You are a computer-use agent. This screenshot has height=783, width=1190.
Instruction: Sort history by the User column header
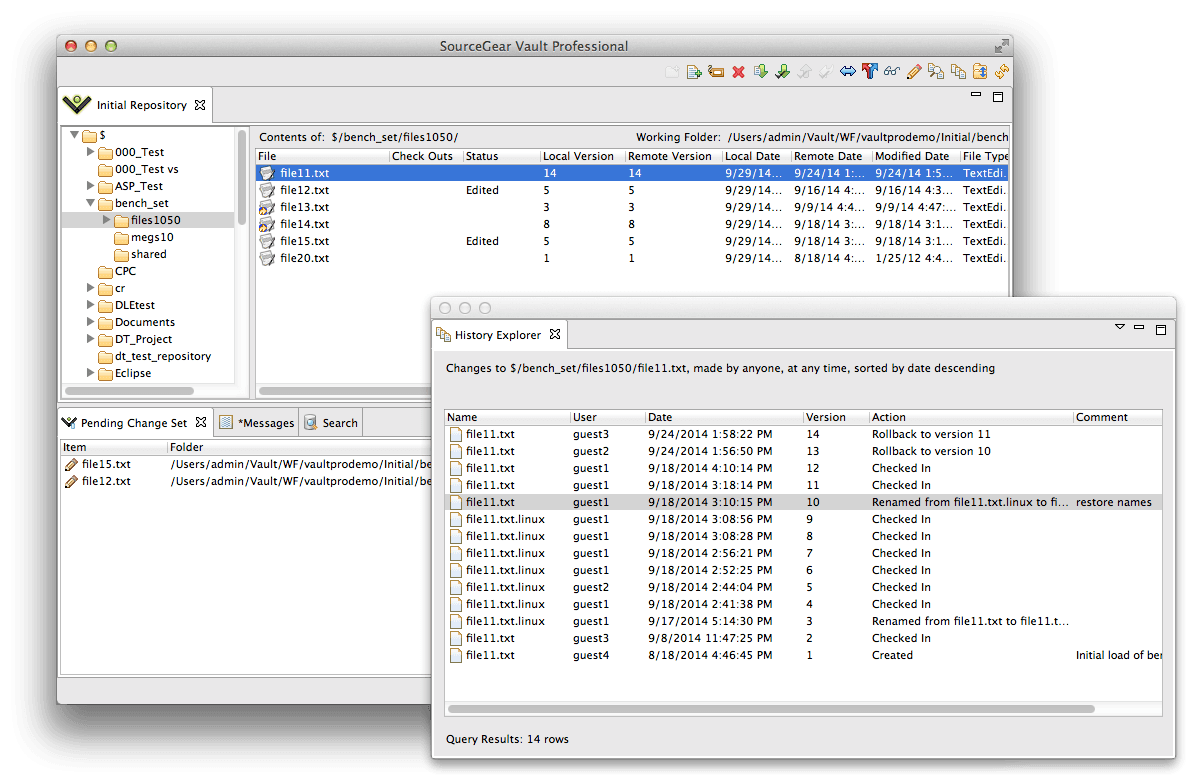click(x=607, y=417)
